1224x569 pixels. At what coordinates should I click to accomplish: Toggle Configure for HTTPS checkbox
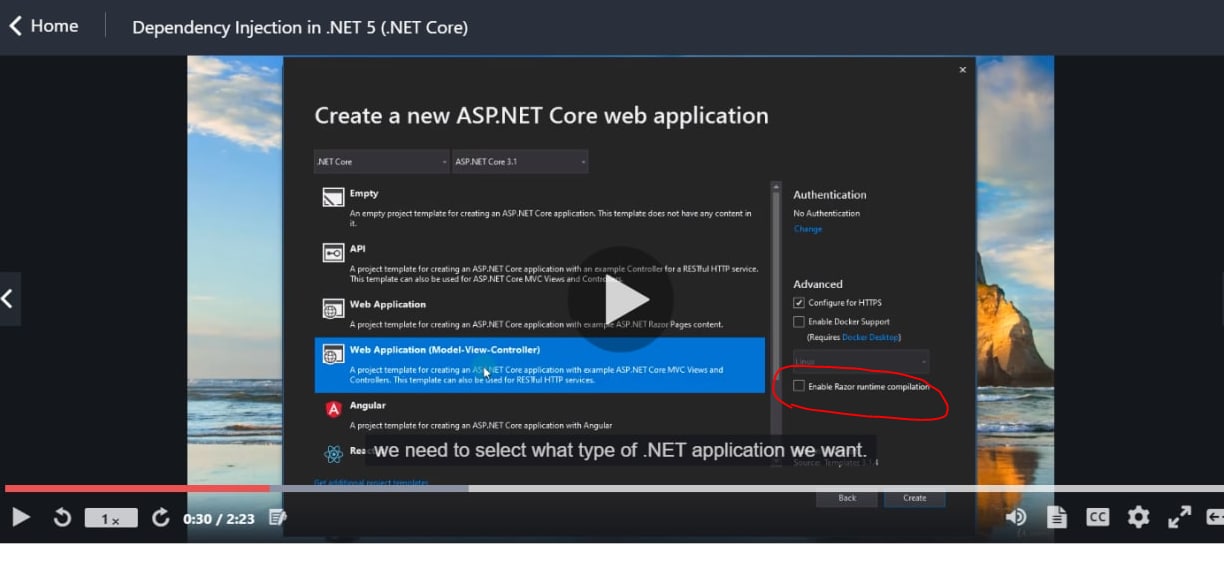[x=799, y=302]
